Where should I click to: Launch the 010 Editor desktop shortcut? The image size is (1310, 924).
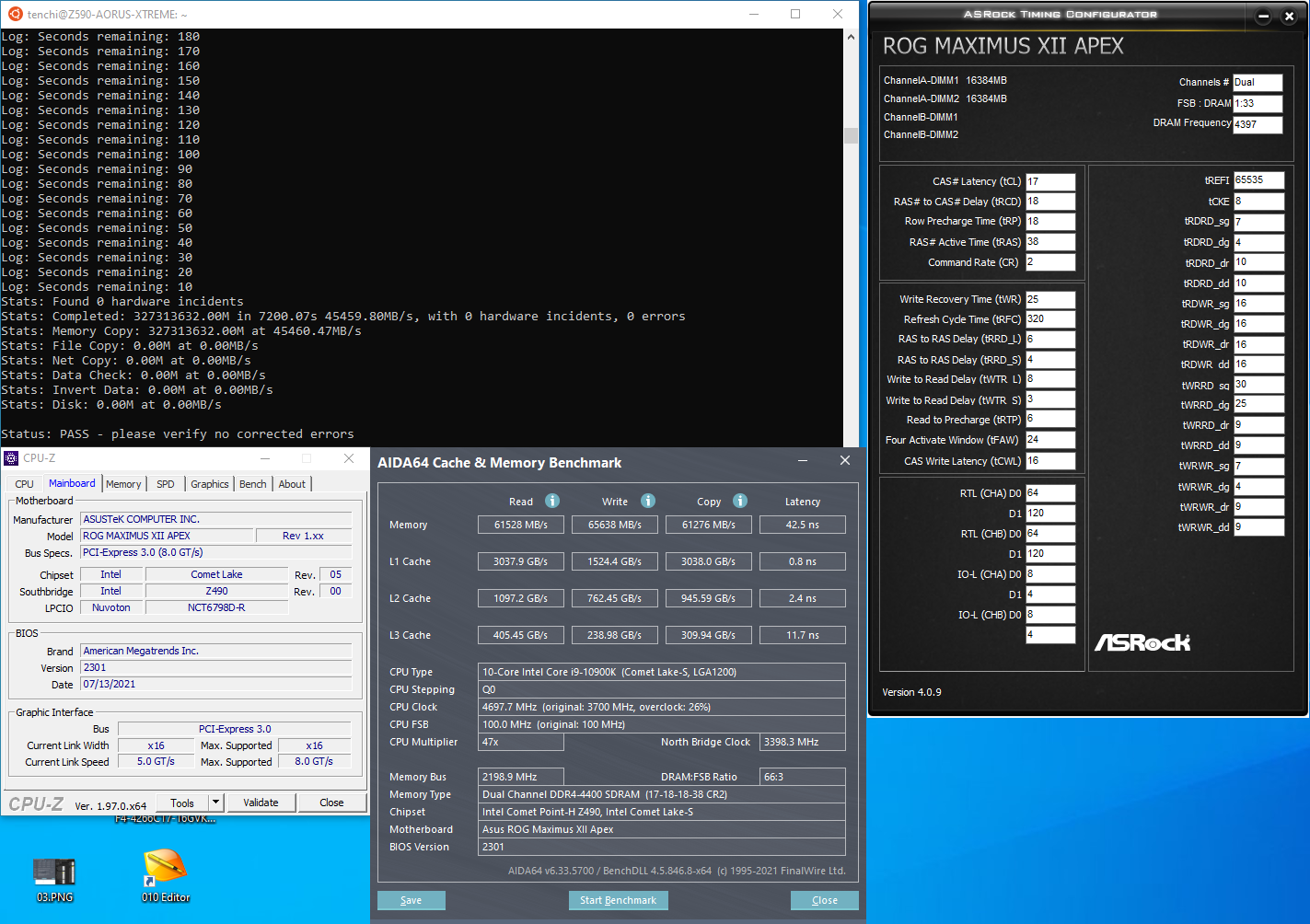[166, 876]
